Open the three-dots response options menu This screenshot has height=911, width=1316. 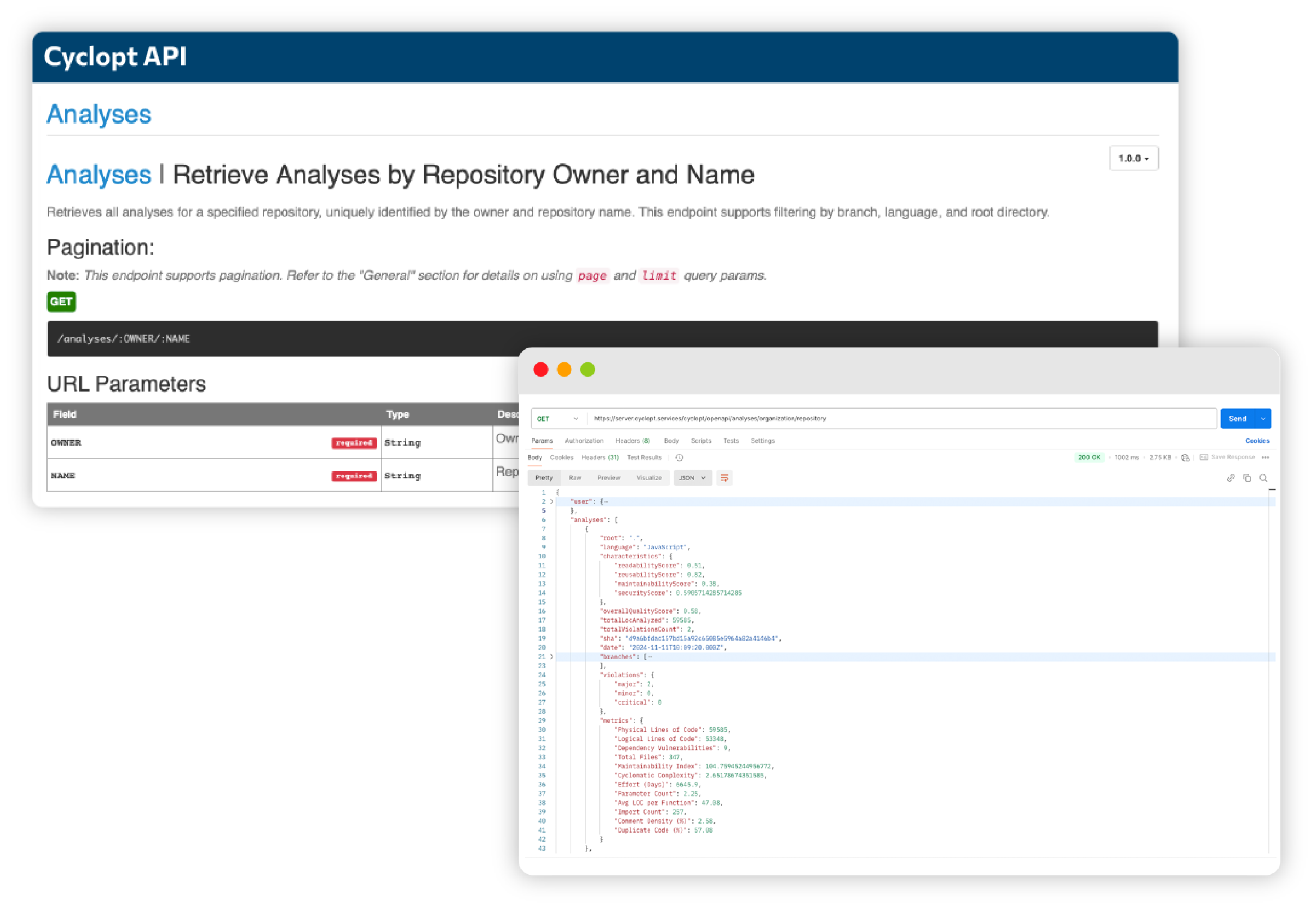1265,458
